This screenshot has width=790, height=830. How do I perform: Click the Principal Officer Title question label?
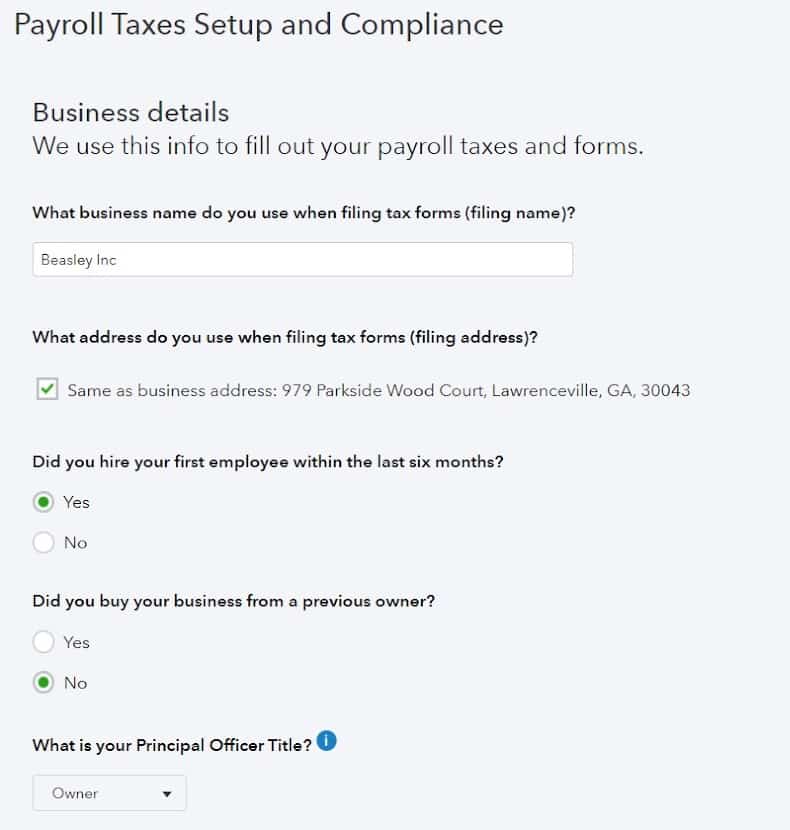coord(172,745)
